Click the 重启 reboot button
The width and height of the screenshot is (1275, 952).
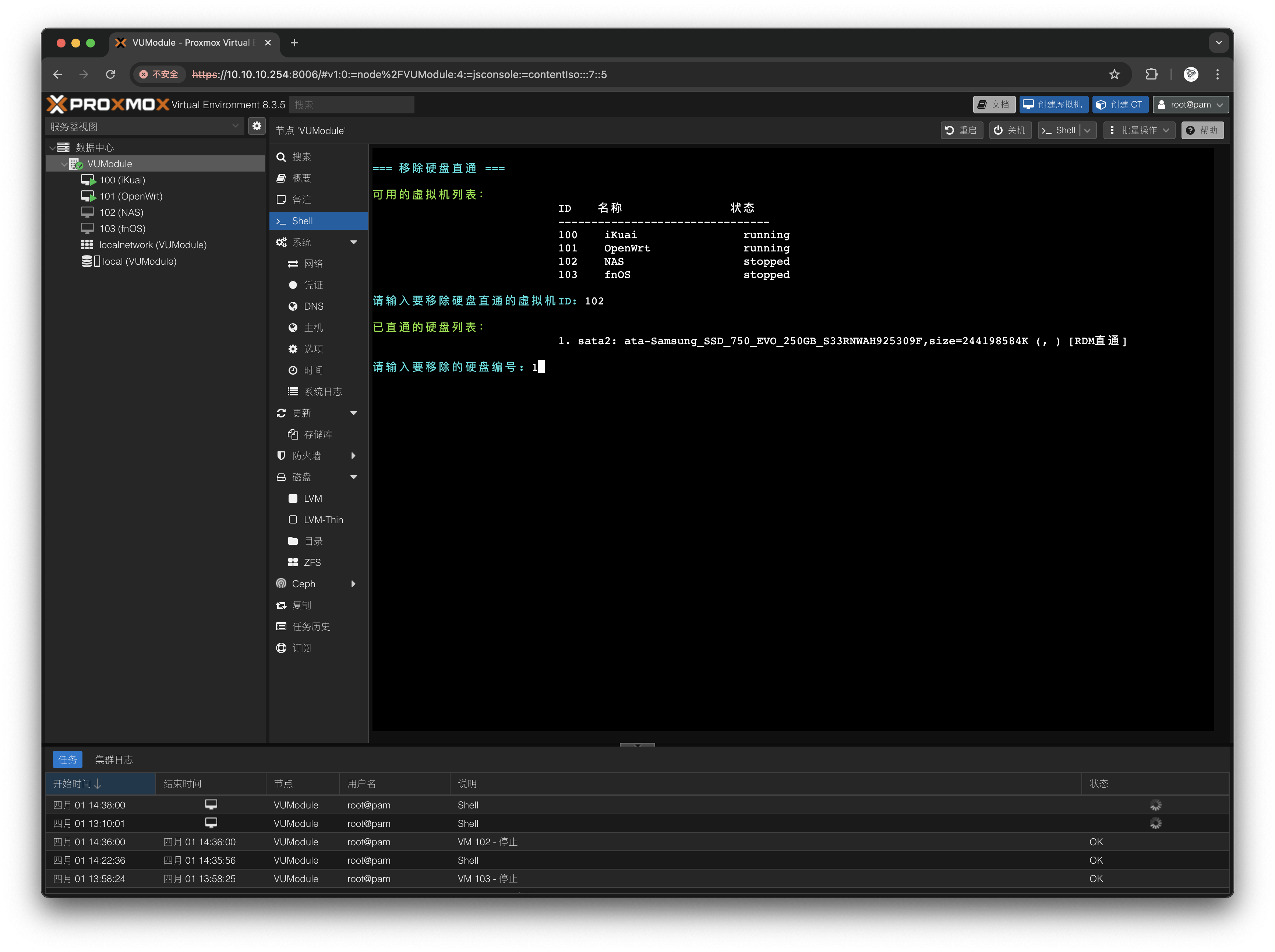[961, 130]
